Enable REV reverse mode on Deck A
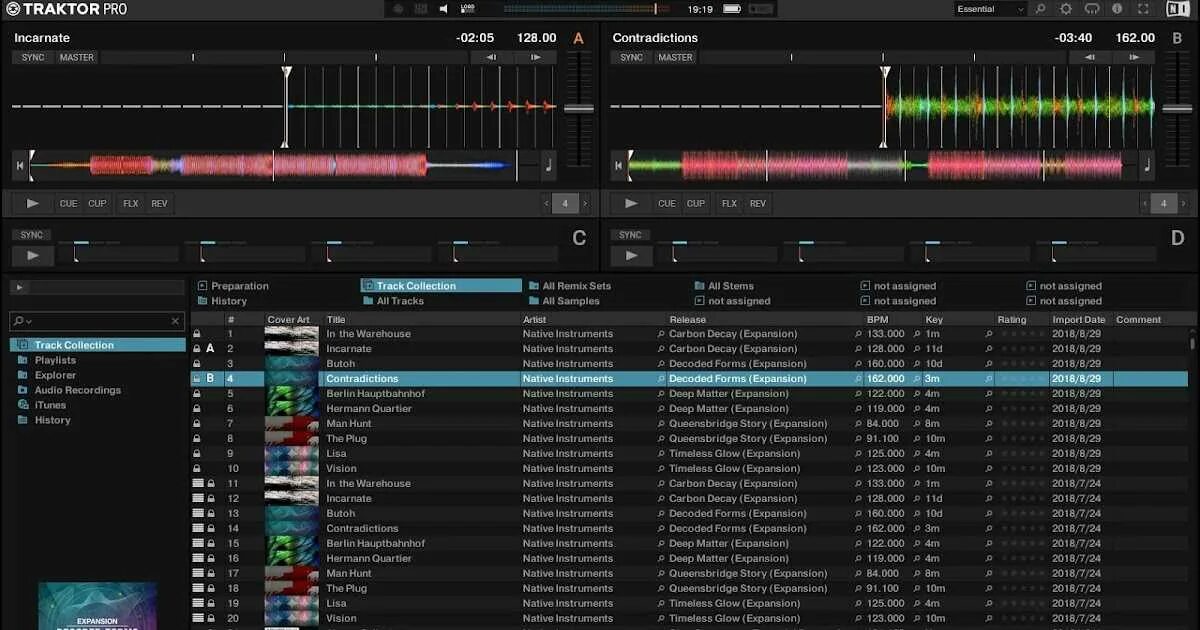This screenshot has width=1200, height=630. click(x=159, y=203)
